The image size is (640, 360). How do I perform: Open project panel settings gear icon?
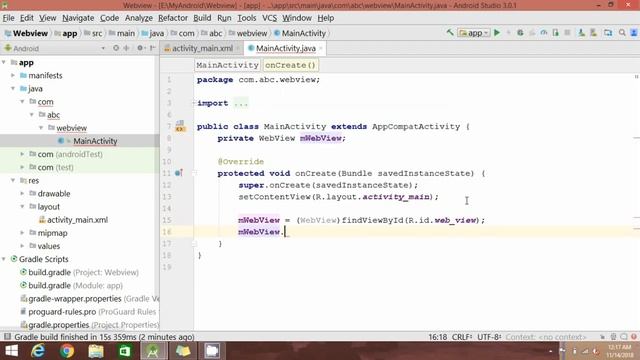point(140,48)
